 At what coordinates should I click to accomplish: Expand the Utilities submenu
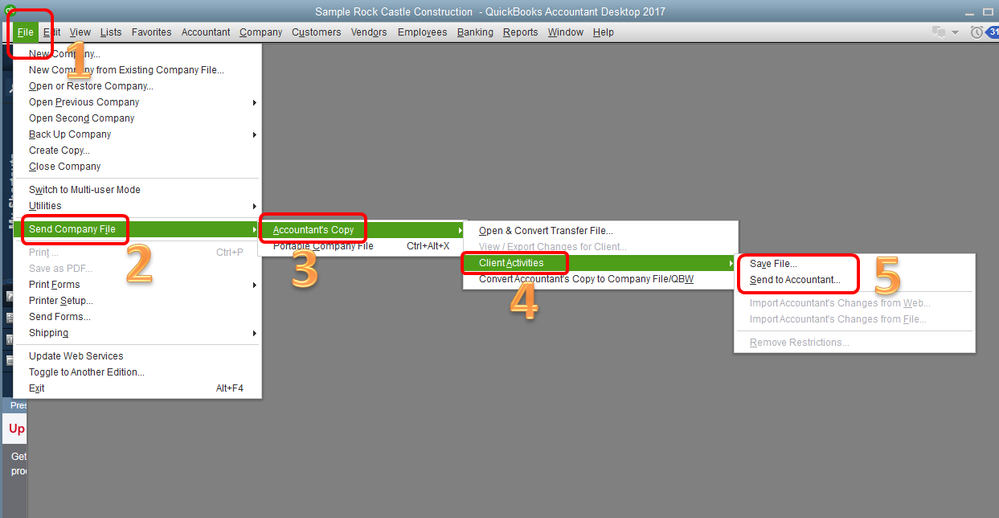pos(45,206)
